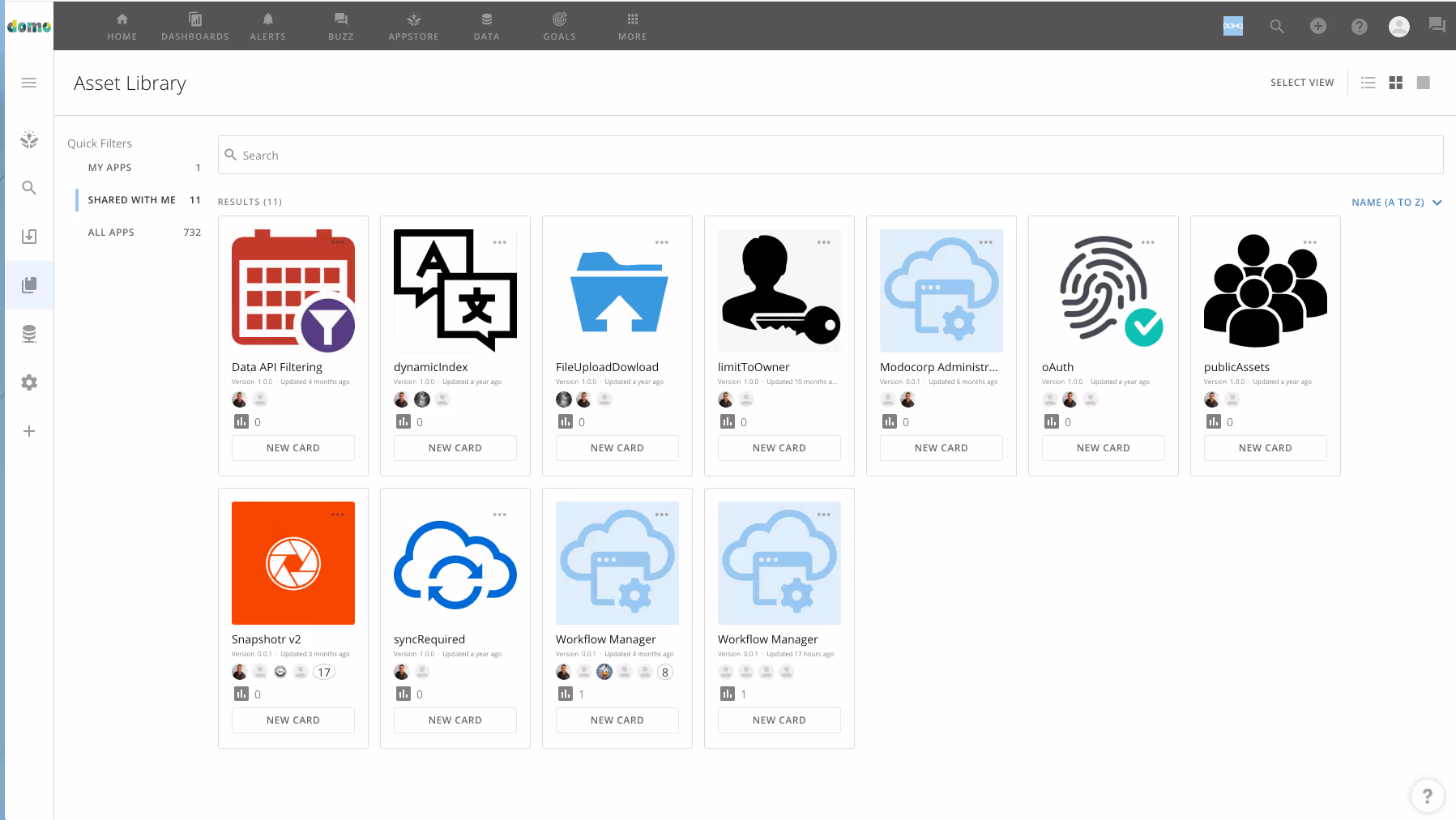The height and width of the screenshot is (820, 1456).
Task: Toggle the hamburger menu in sidebar
Action: pos(29,83)
